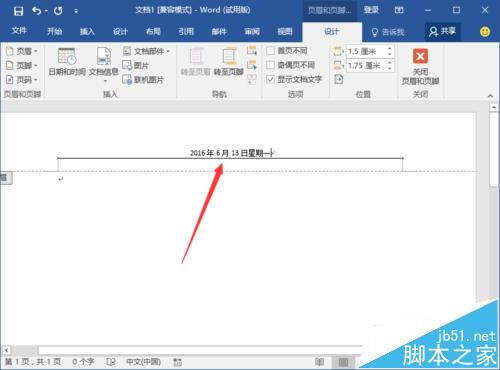The height and width of the screenshot is (370, 500).
Task: Click the vertical scrollbar thumb
Action: click(494, 149)
